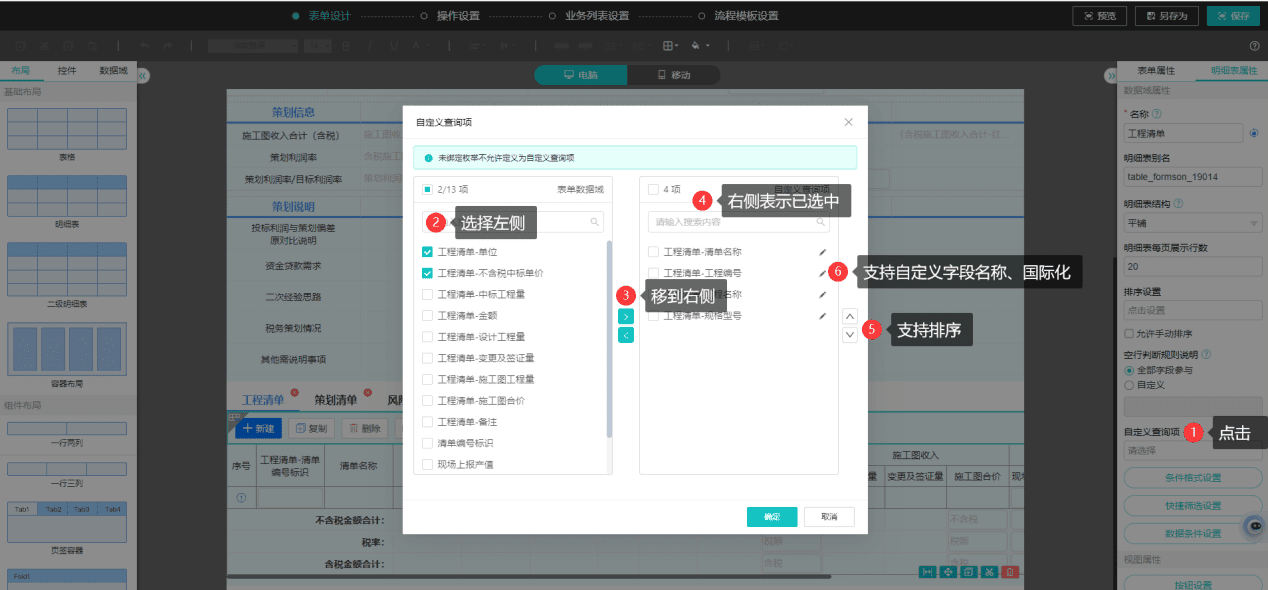The image size is (1268, 590).
Task: Switch to 控件 tab in left panel
Action: click(x=67, y=71)
